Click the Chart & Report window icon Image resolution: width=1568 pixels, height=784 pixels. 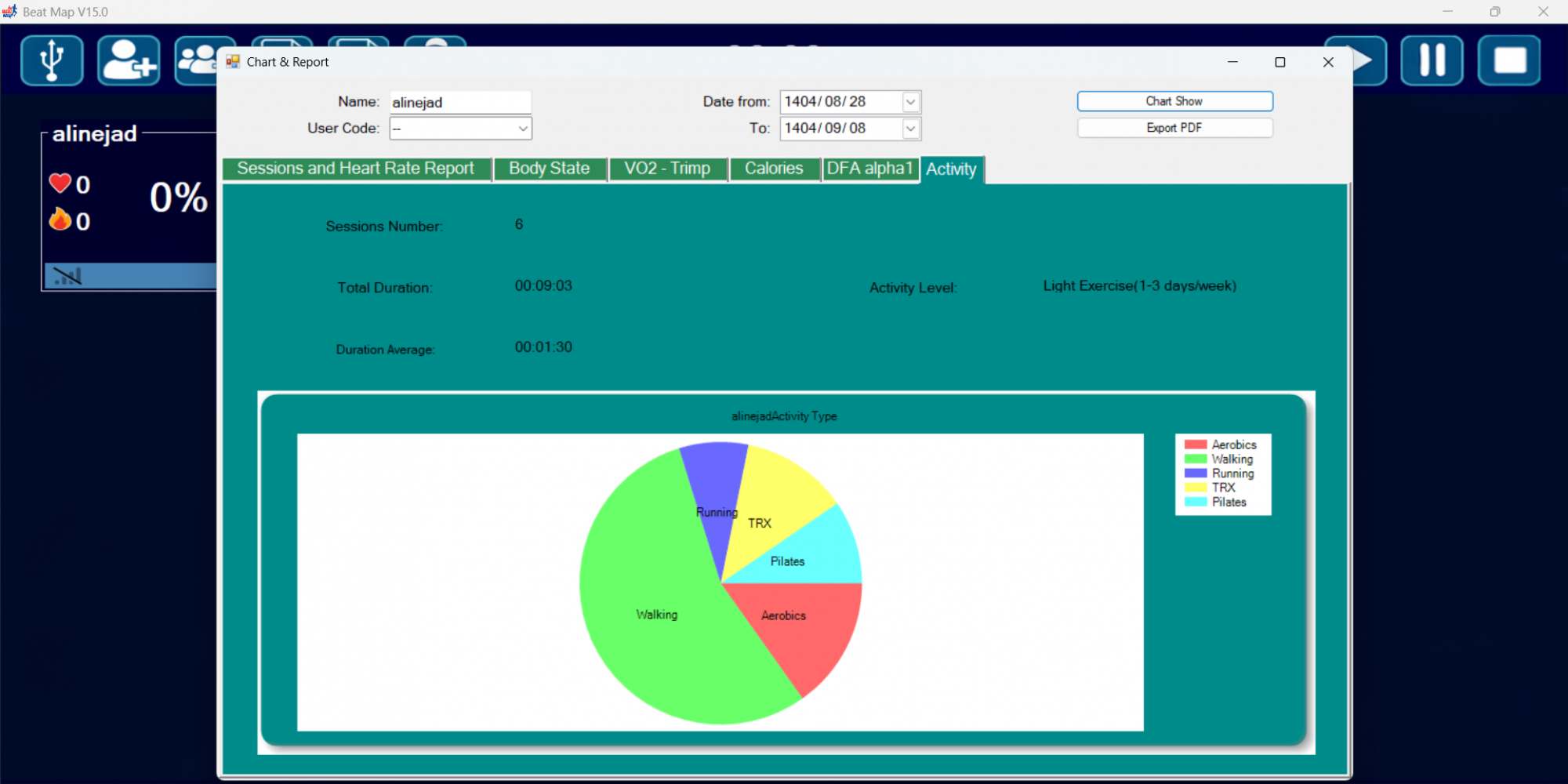pyautogui.click(x=233, y=62)
